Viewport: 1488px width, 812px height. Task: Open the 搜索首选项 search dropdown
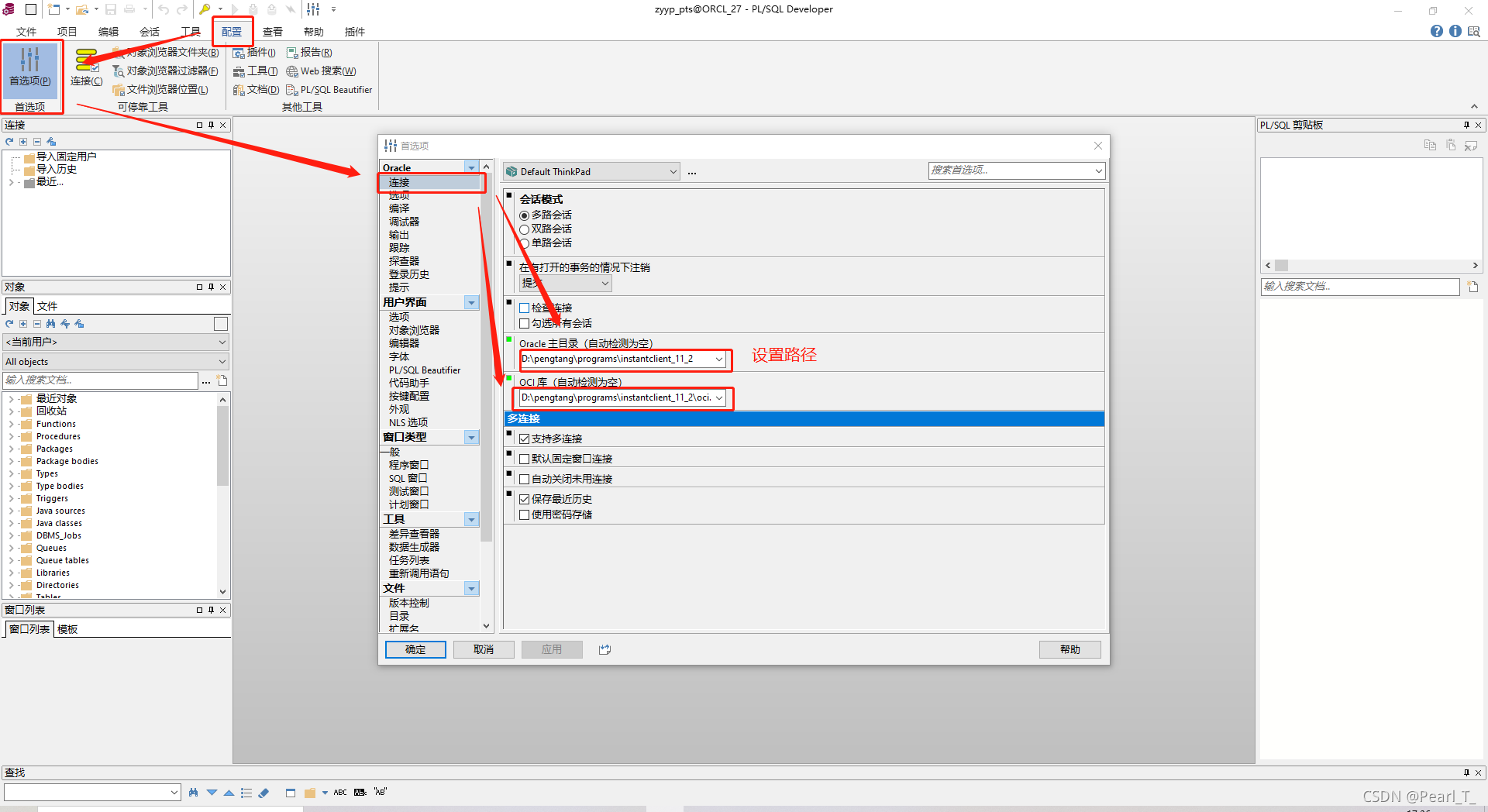tap(1098, 170)
